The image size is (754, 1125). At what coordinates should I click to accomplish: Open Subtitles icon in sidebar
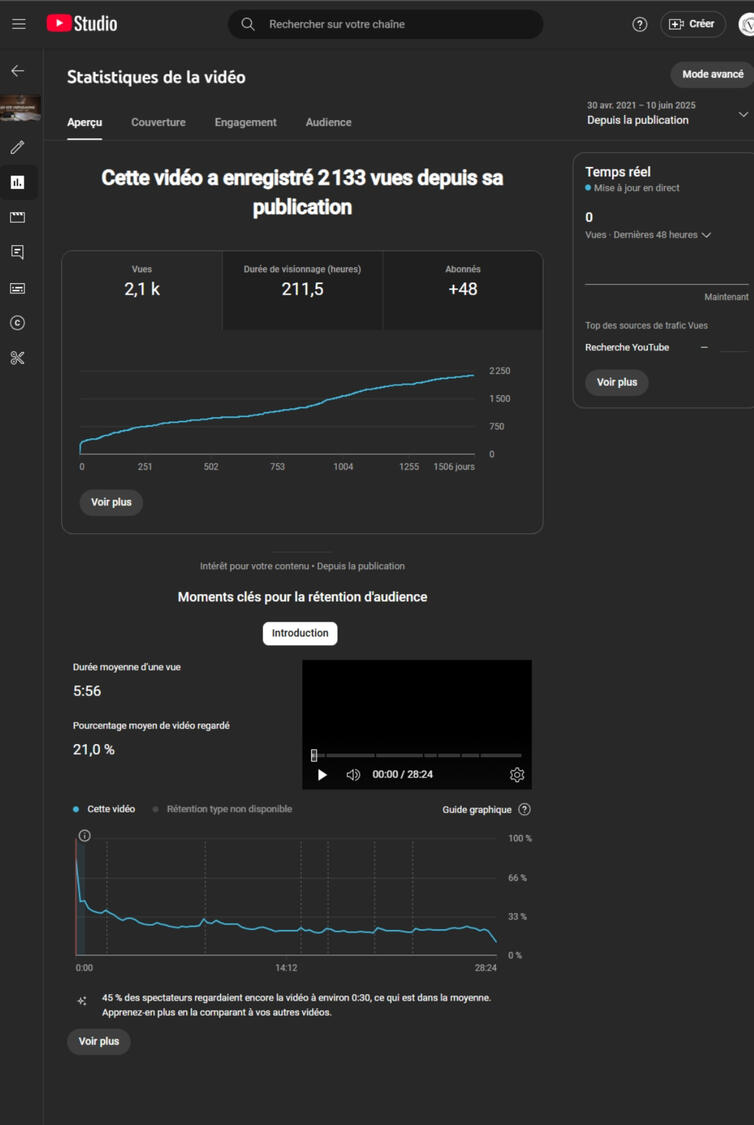(x=18, y=288)
